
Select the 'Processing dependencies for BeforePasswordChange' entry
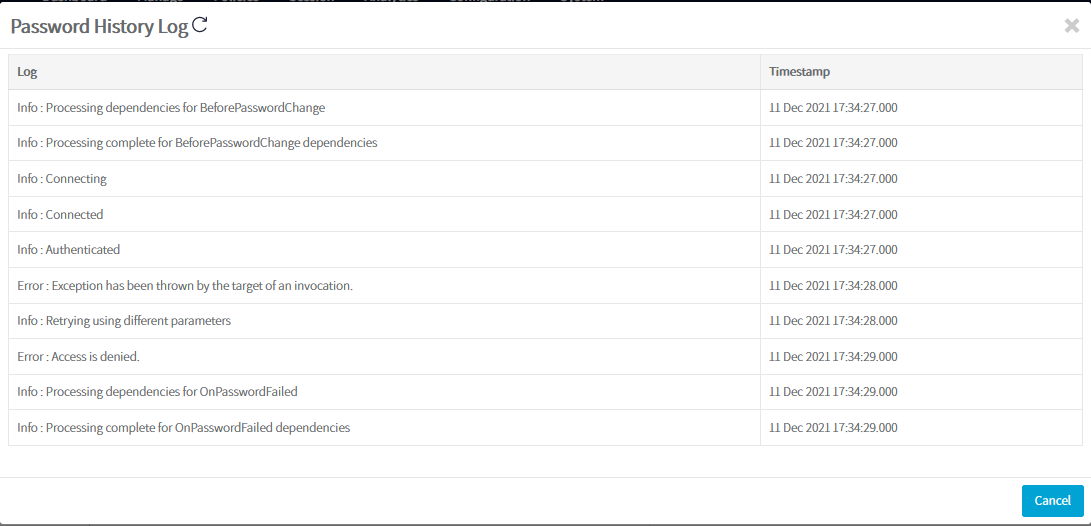(171, 108)
